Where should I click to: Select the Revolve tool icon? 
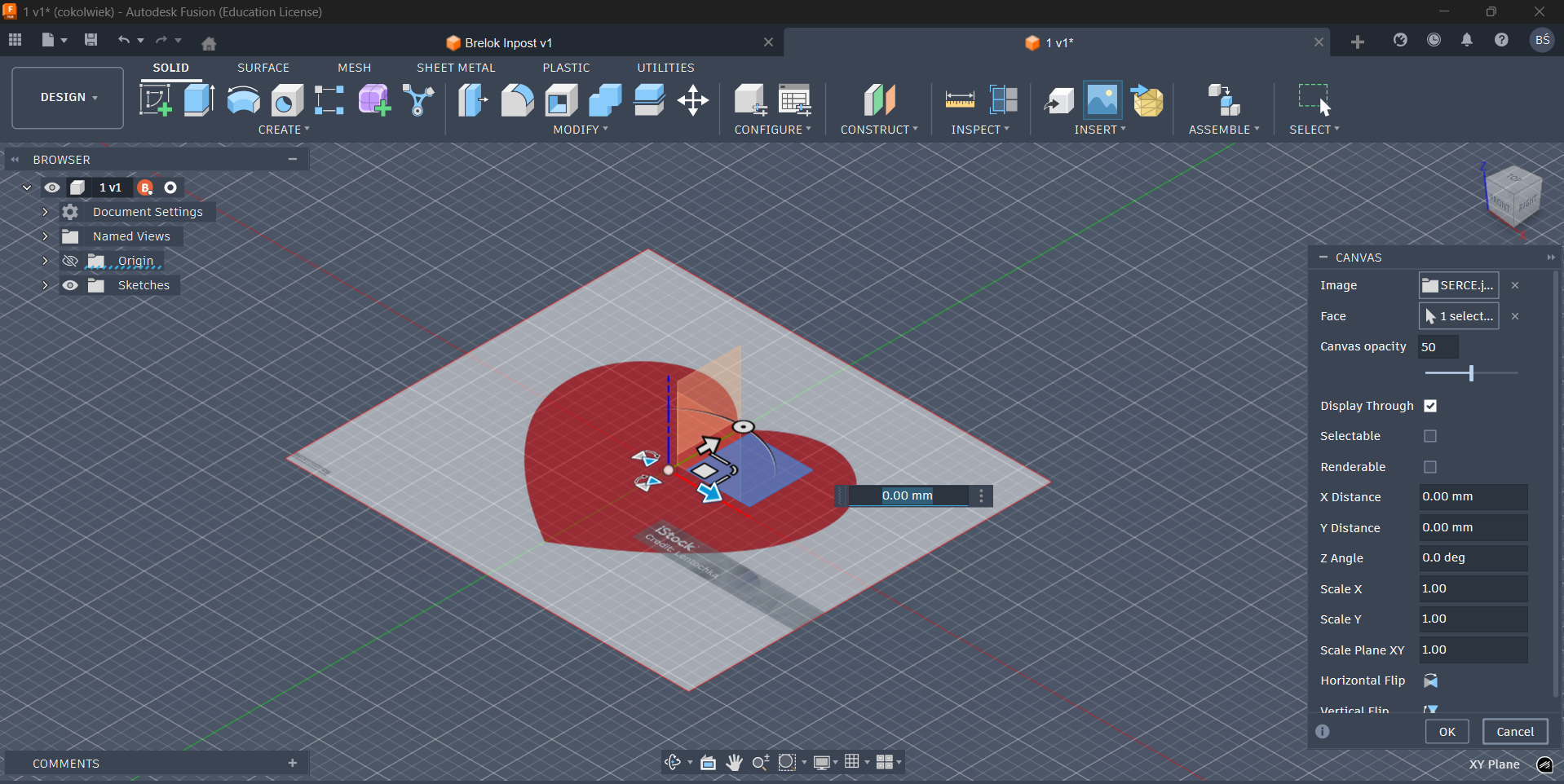[x=243, y=100]
